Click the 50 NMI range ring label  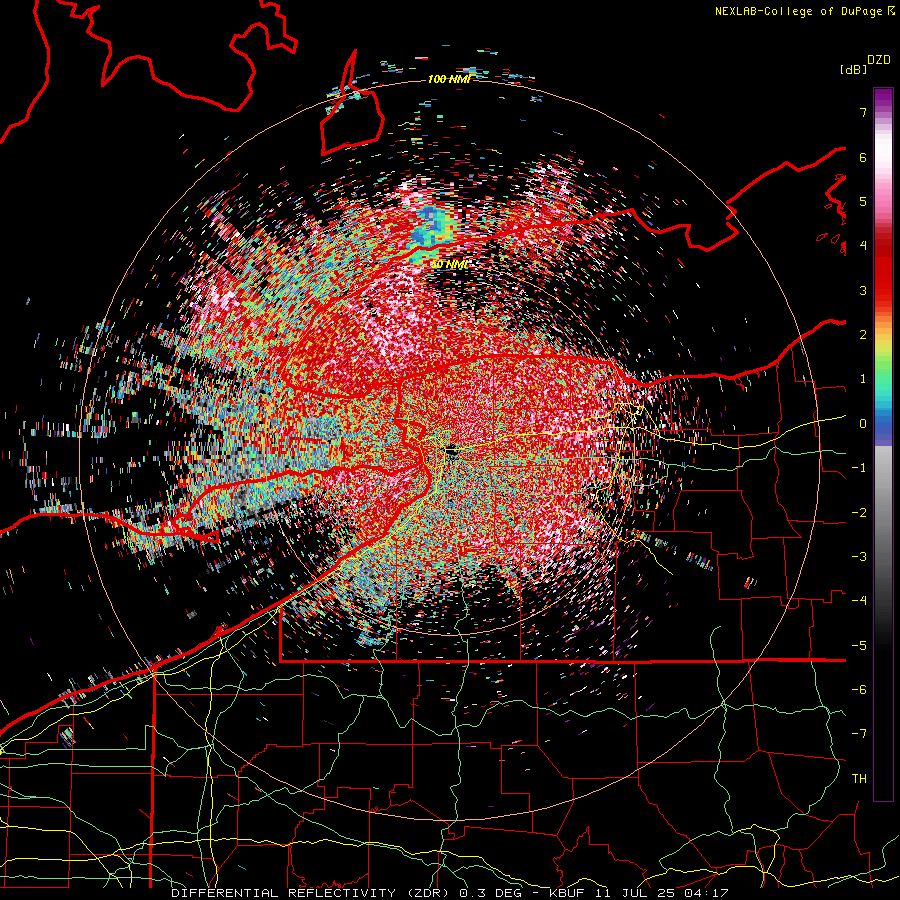(x=449, y=264)
